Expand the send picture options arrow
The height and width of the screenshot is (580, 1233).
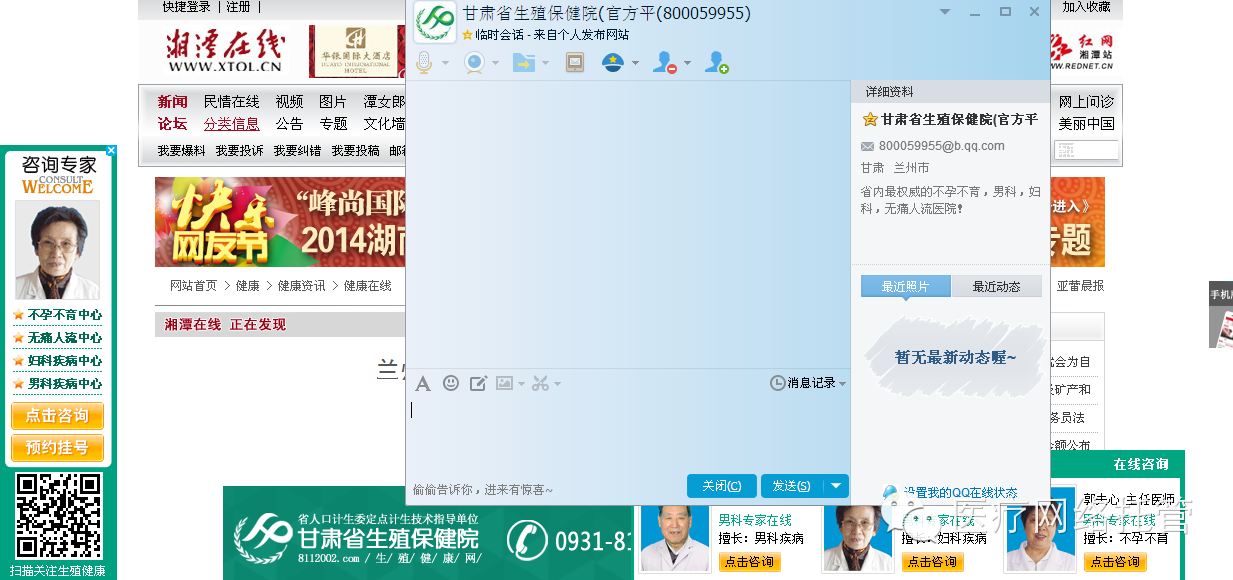tap(520, 384)
